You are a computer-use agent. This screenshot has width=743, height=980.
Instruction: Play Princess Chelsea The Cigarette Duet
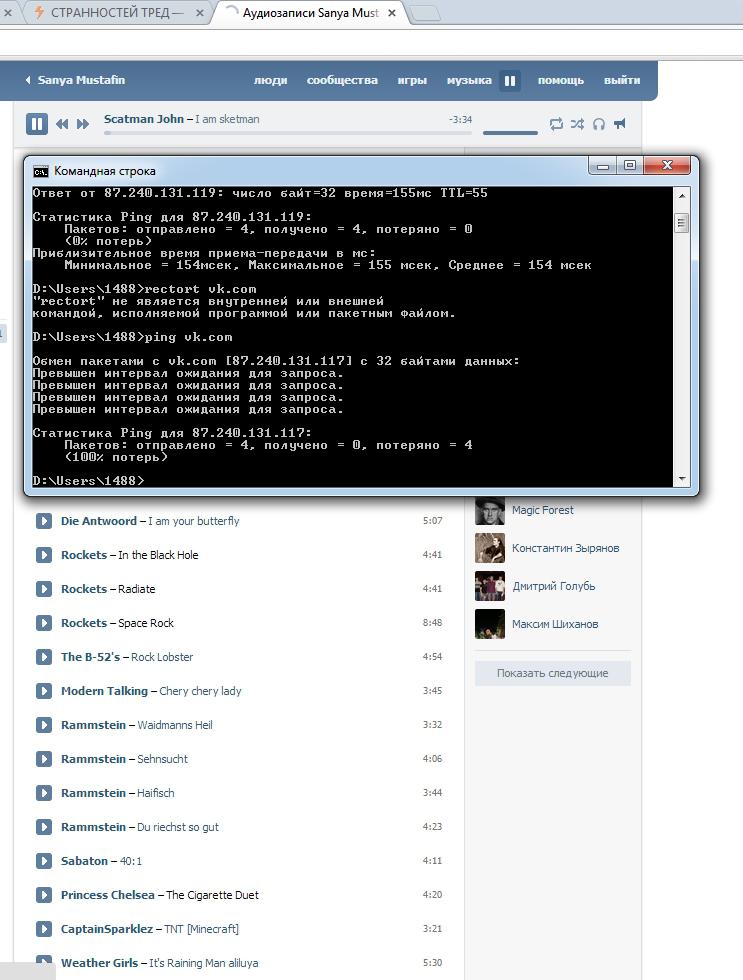(x=44, y=895)
